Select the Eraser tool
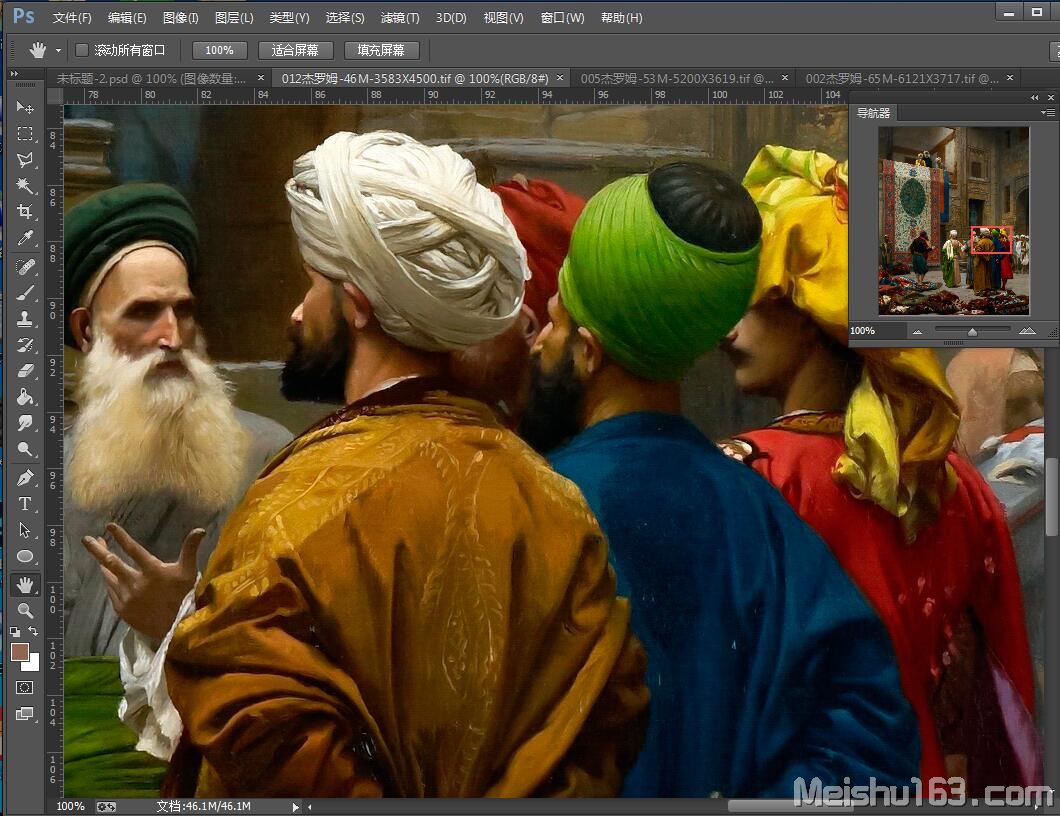Viewport: 1060px width, 816px height. pos(25,371)
